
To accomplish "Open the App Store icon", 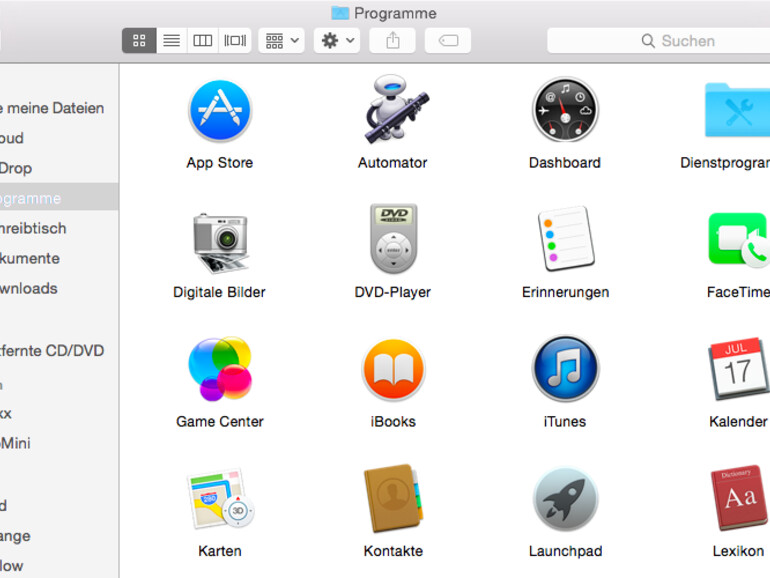I will click(220, 110).
